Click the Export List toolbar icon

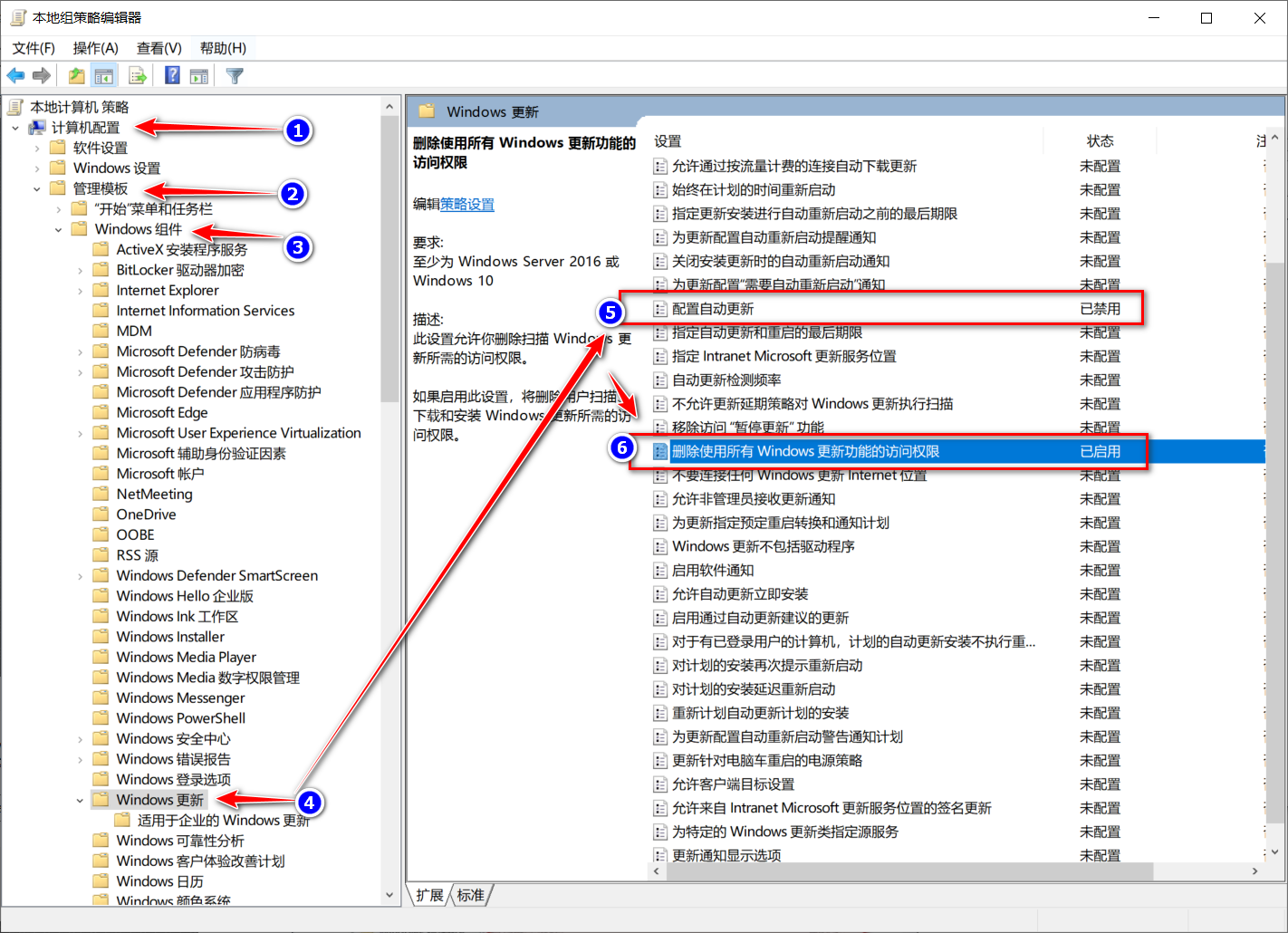(138, 76)
